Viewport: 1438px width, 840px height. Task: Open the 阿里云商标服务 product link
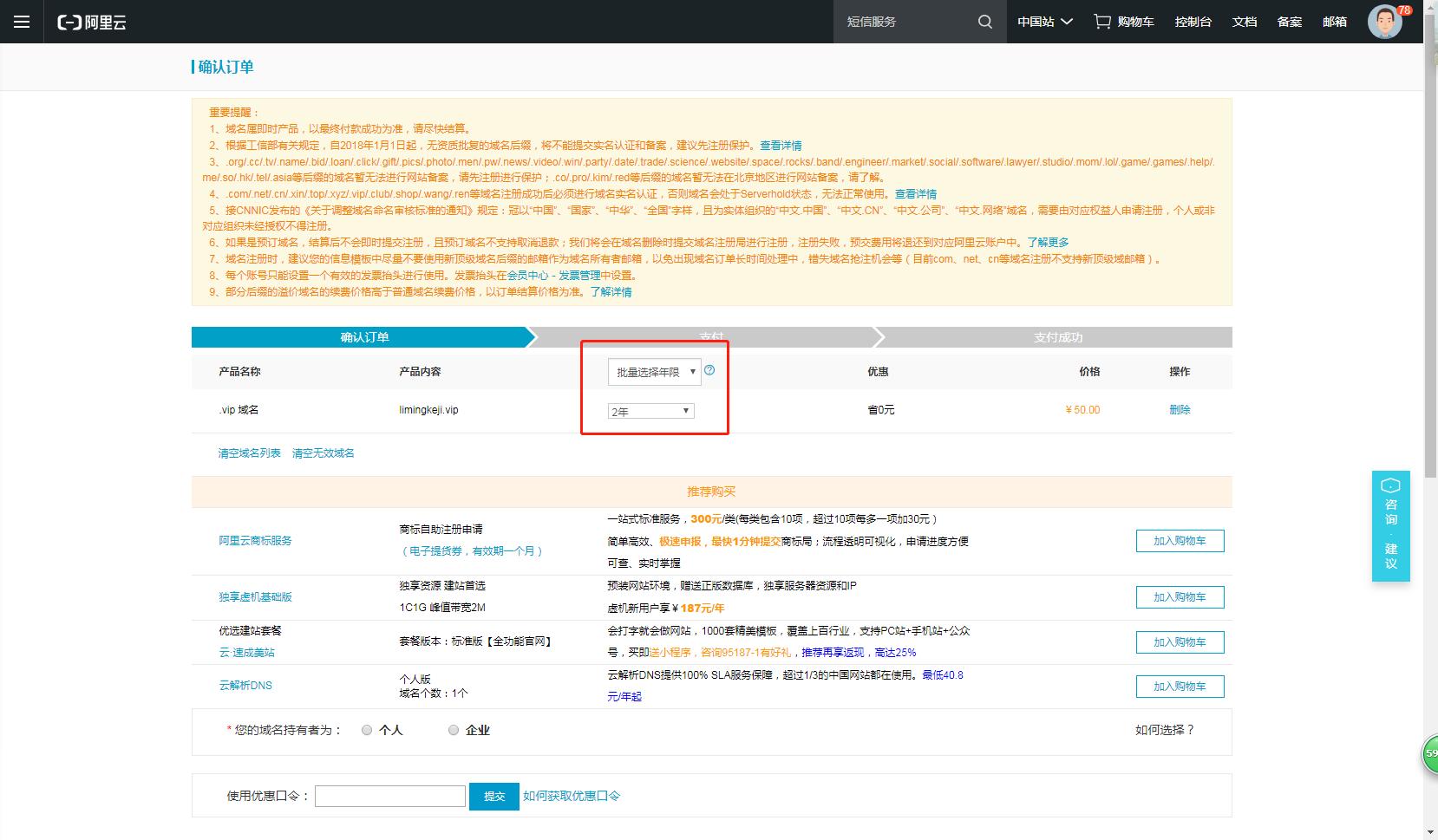[255, 541]
